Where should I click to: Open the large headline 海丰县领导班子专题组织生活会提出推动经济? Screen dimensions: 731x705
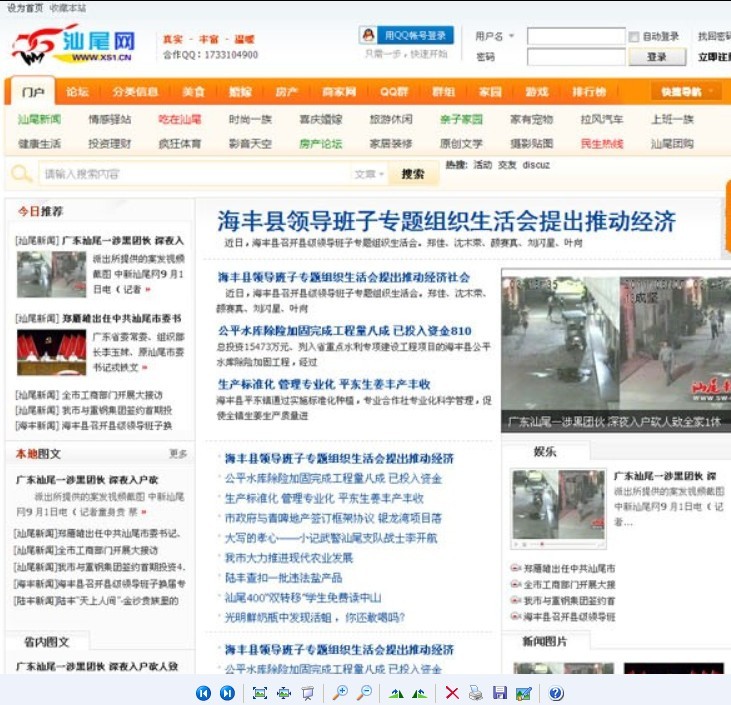[x=447, y=221]
